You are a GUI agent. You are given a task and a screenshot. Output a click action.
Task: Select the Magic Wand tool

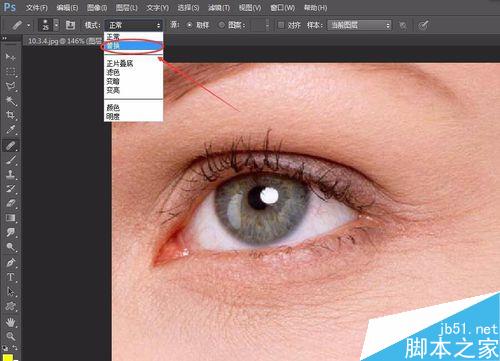click(x=10, y=101)
